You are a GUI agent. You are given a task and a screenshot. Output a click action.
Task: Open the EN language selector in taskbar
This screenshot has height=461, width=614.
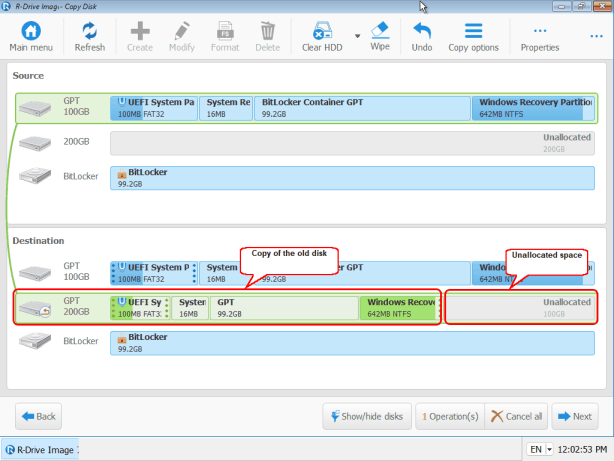535,448
